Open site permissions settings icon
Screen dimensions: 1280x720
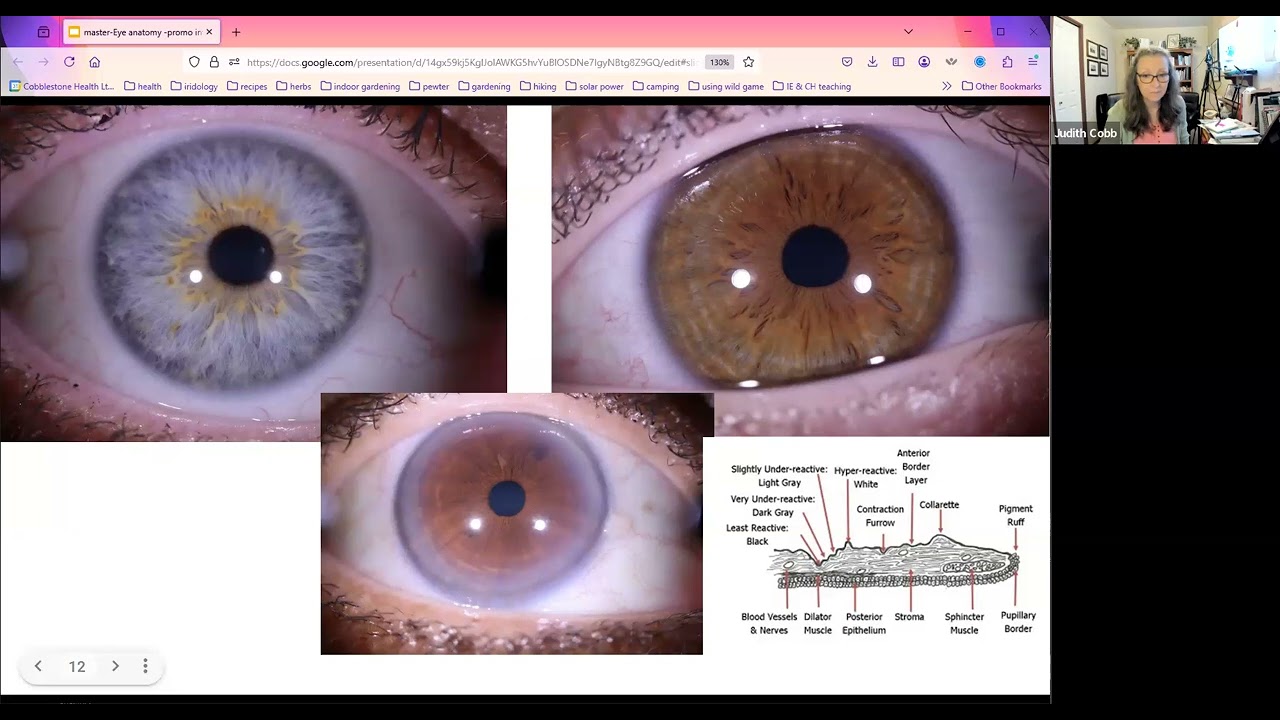pos(234,62)
